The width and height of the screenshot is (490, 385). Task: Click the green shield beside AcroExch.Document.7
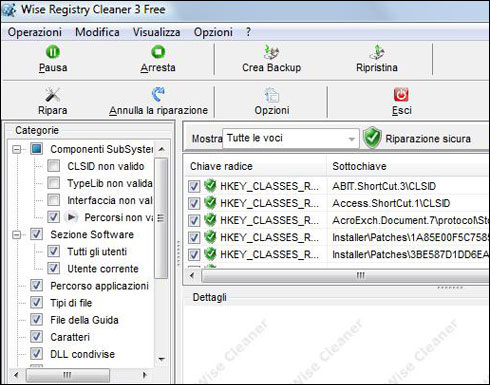(x=210, y=220)
